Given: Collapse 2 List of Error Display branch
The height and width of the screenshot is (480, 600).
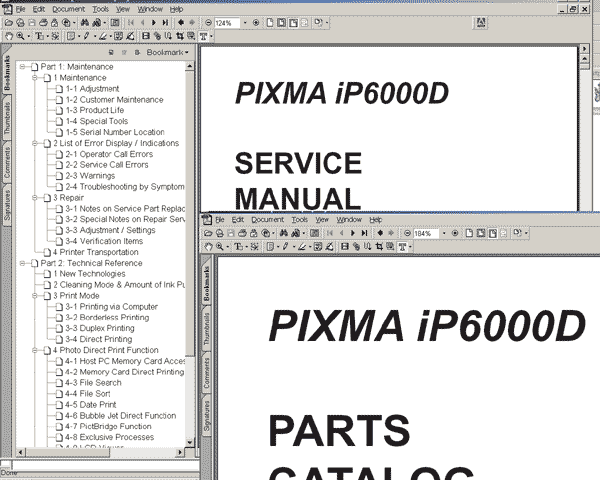Looking at the screenshot, I should tap(34, 143).
